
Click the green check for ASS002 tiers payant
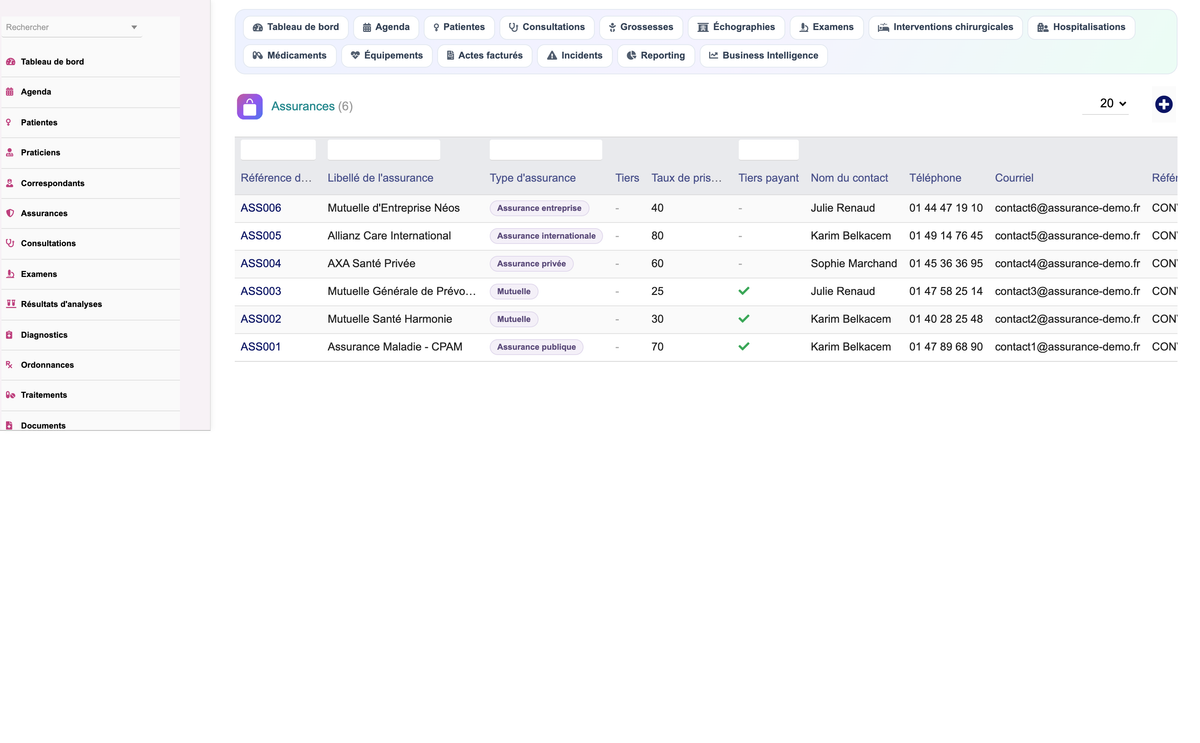pyautogui.click(x=744, y=319)
